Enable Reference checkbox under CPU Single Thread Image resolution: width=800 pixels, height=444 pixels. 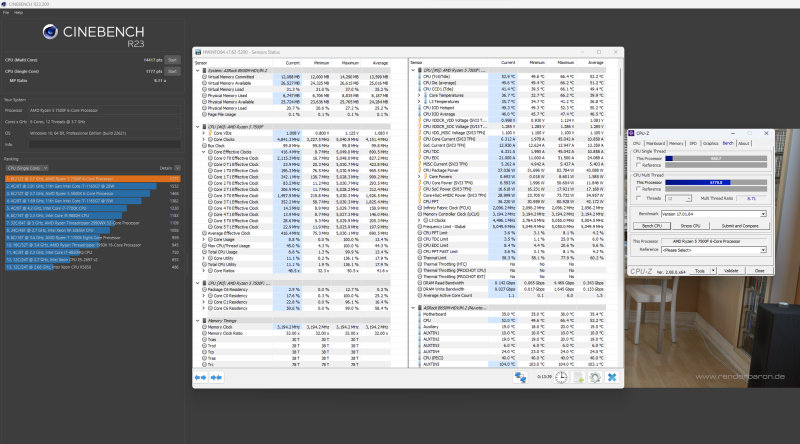(638, 165)
